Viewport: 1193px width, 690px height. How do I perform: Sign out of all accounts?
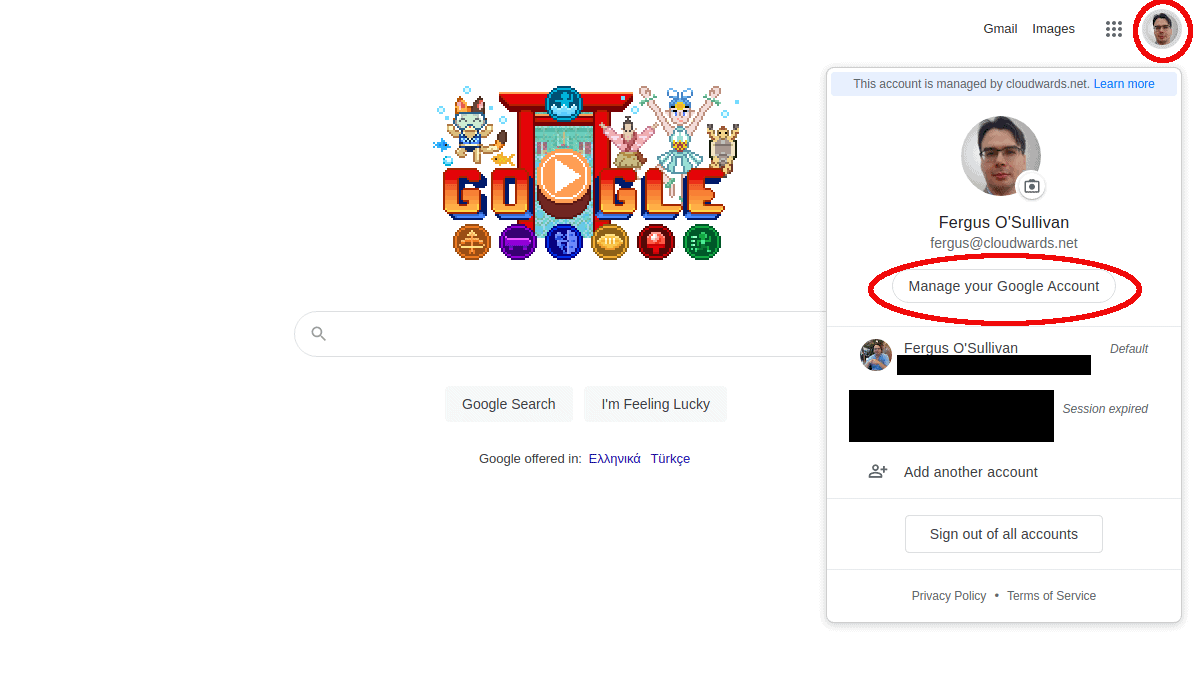1004,534
